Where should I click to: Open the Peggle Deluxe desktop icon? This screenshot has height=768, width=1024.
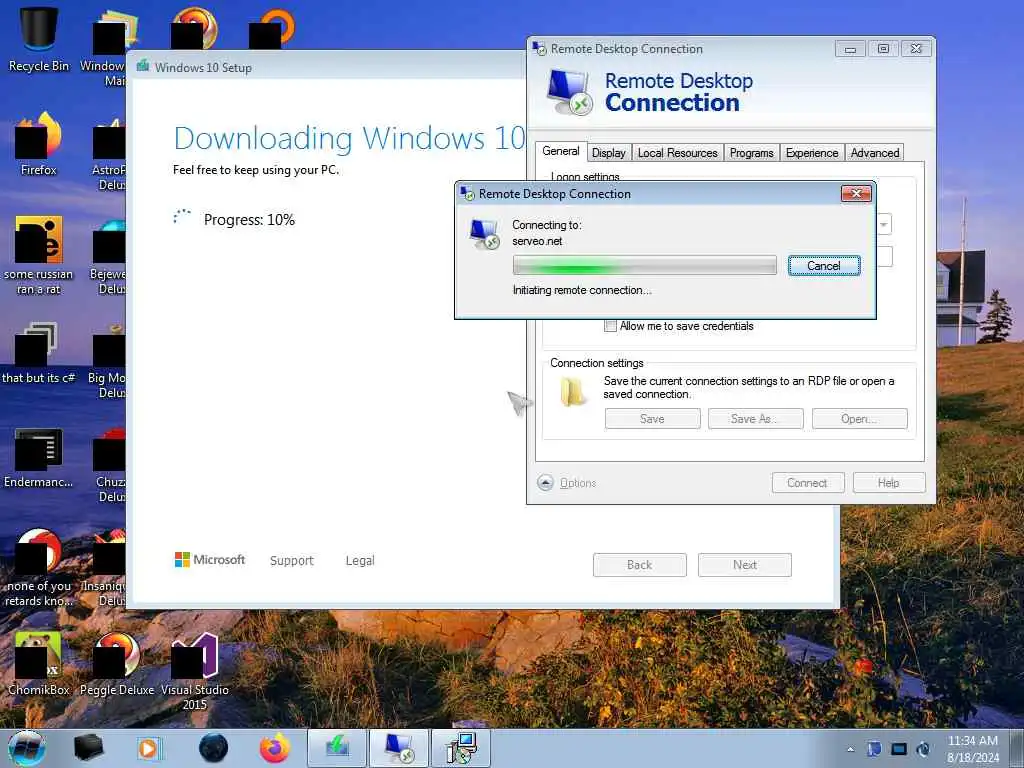tap(117, 663)
